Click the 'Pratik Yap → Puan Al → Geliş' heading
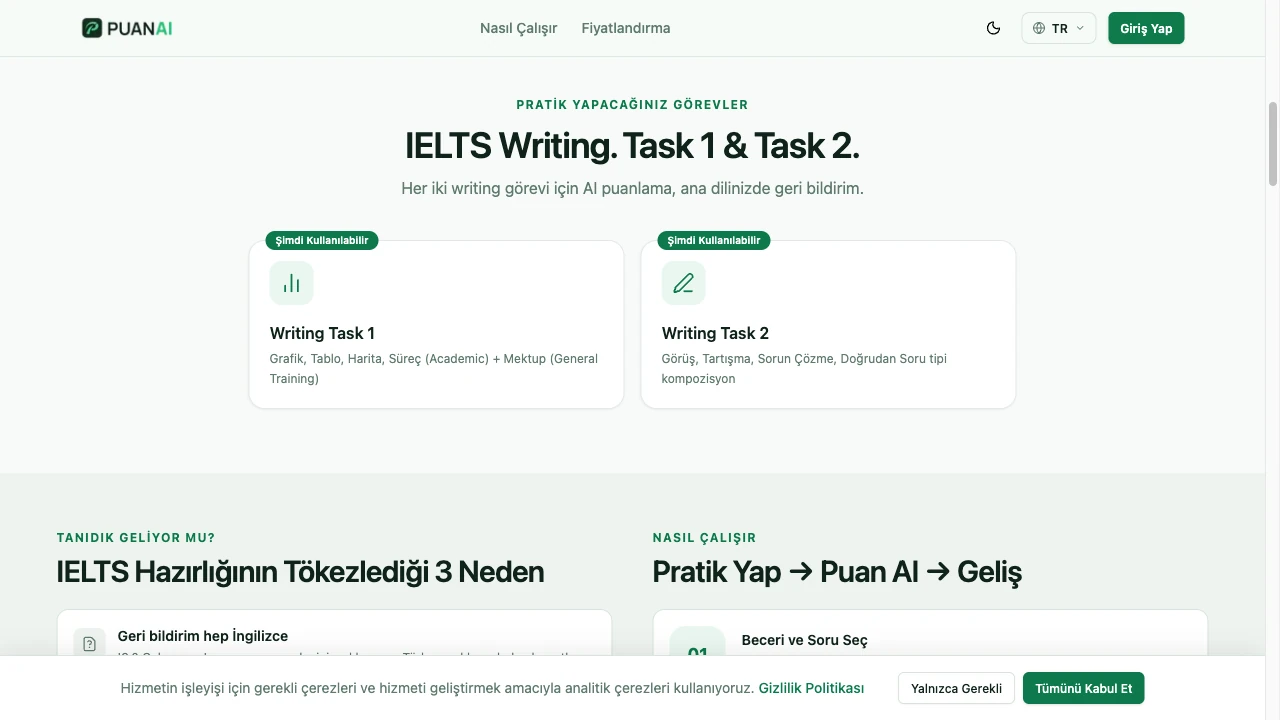The width and height of the screenshot is (1280, 720). [x=837, y=572]
